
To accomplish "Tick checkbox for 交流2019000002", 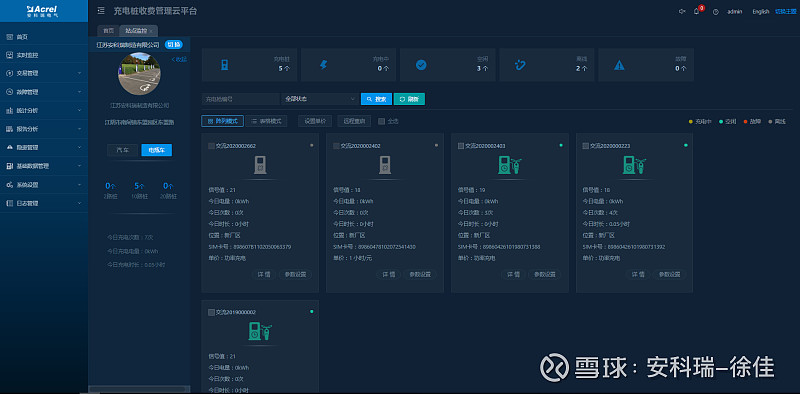I will click(211, 312).
